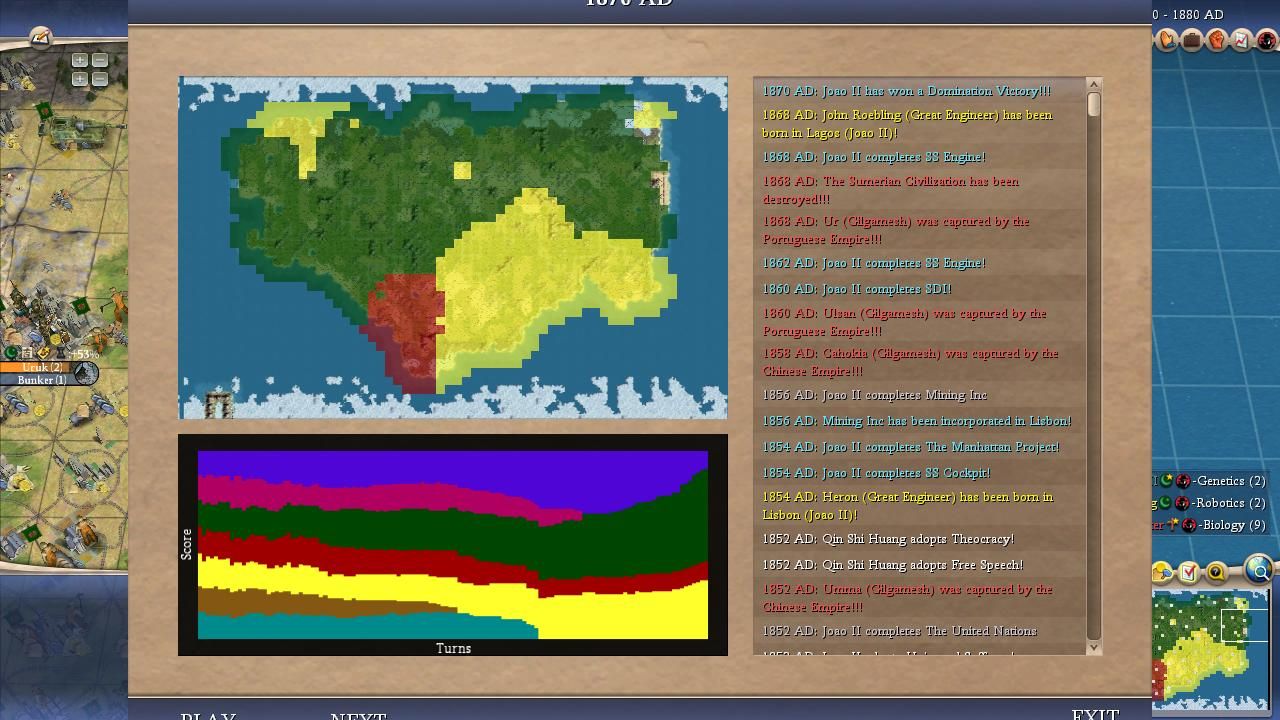This screenshot has width=1280, height=720.
Task: Click the +53% defense label above Uruk
Action: point(85,354)
